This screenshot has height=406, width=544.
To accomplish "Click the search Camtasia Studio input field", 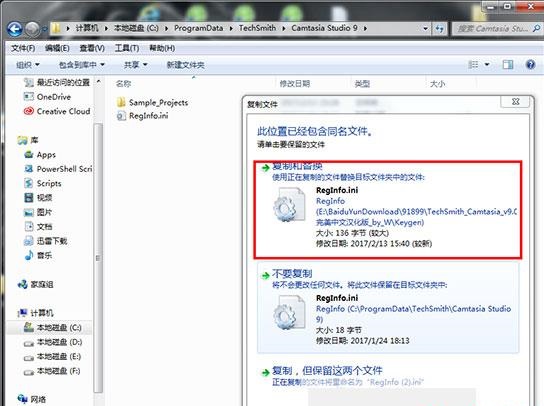I will (493, 28).
